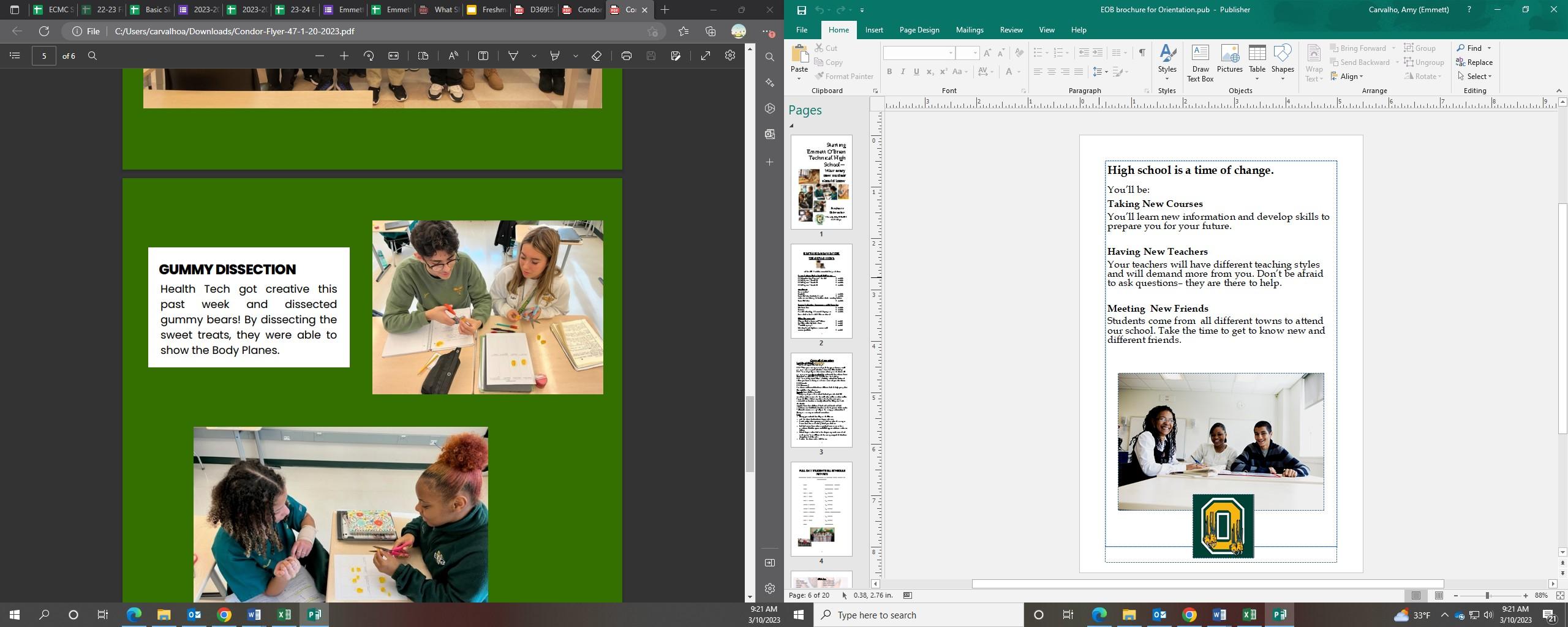1568x627 pixels.
Task: Click the PDF viewer vertical scrollbar thumb
Action: (x=750, y=434)
